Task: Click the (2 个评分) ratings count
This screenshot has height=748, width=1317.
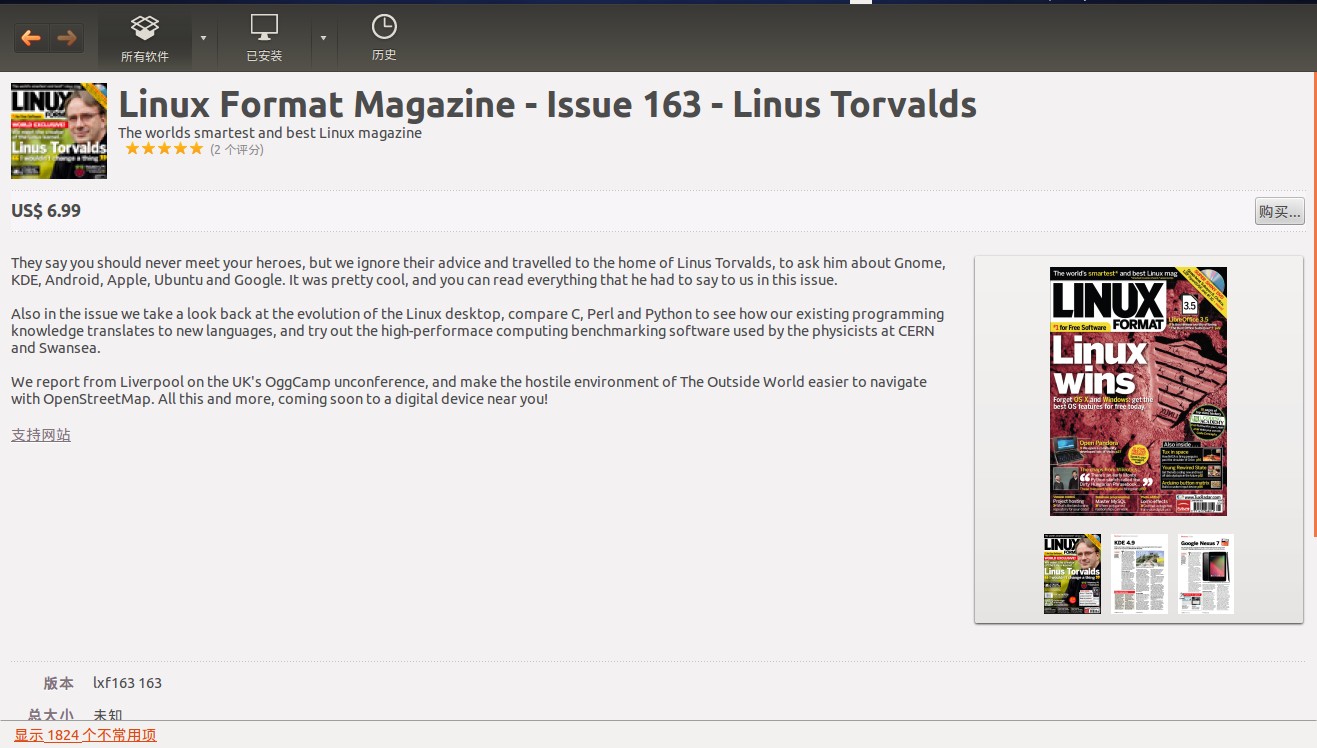Action: pos(237,149)
